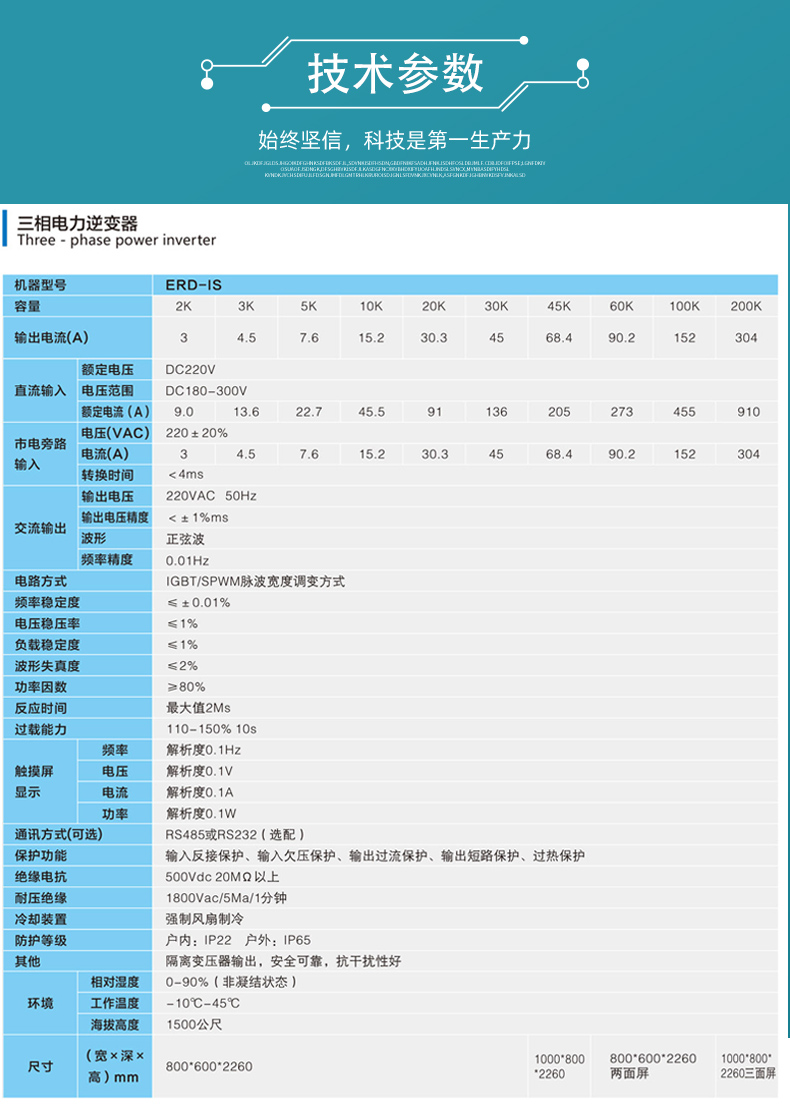Select the 户内: IP22 户外: IP65 value
The image size is (790, 1107).
238,940
